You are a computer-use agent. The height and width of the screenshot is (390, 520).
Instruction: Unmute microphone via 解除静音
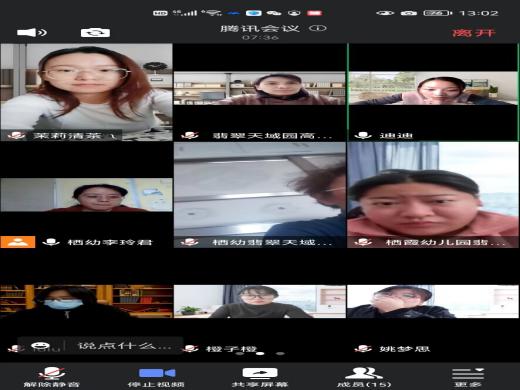(x=51, y=377)
